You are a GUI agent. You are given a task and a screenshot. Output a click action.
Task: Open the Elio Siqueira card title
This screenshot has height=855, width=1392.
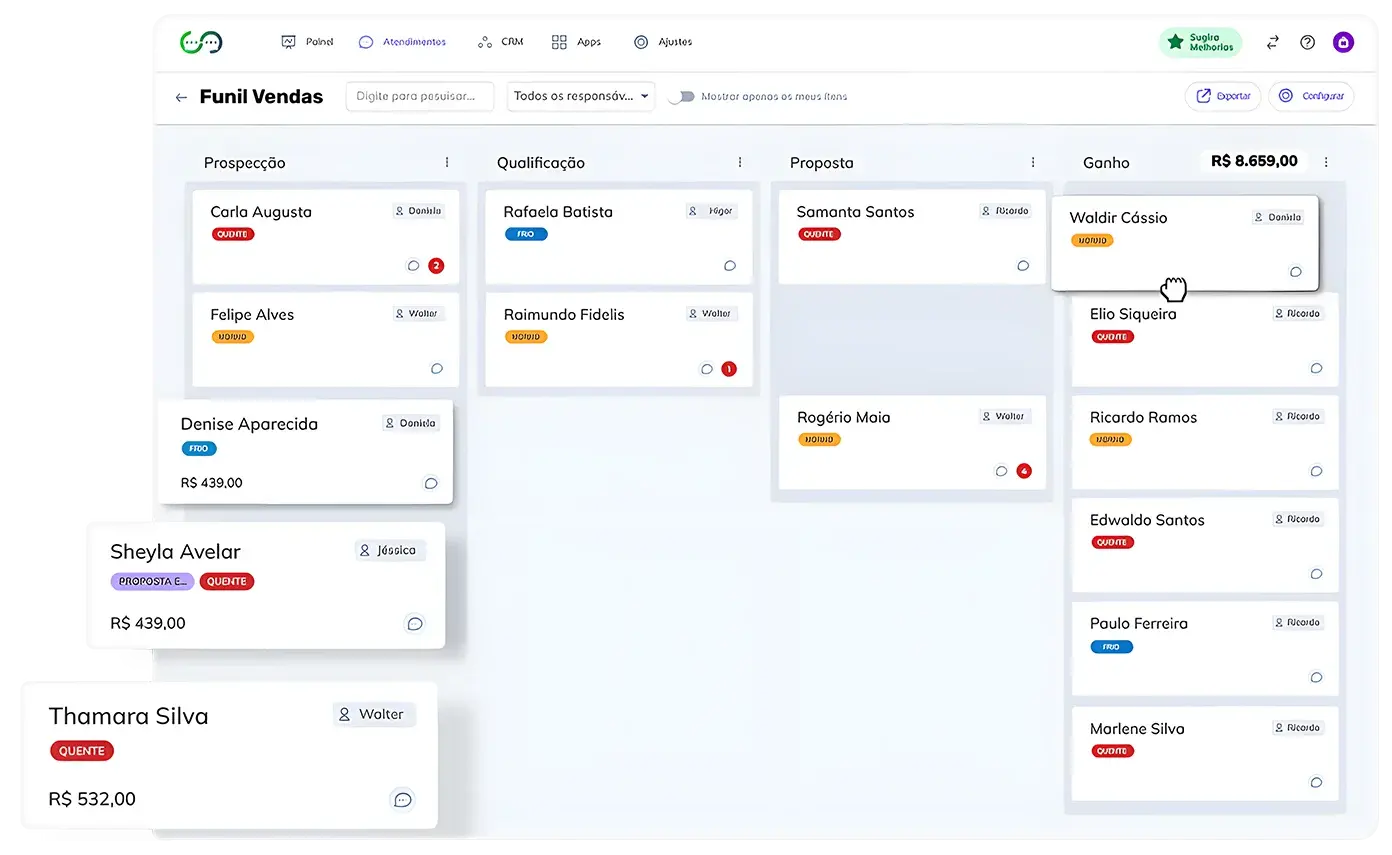[x=1133, y=314]
